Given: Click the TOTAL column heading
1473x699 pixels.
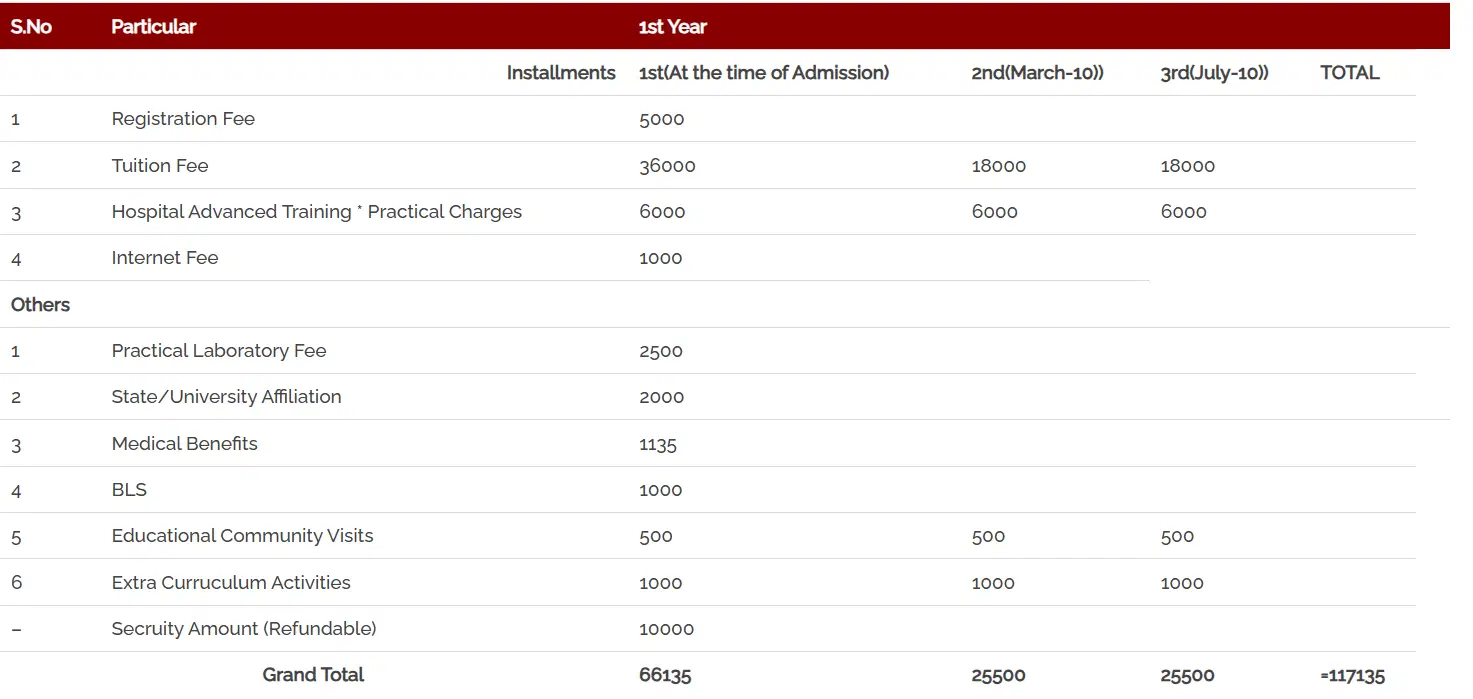Looking at the screenshot, I should pyautogui.click(x=1349, y=73).
